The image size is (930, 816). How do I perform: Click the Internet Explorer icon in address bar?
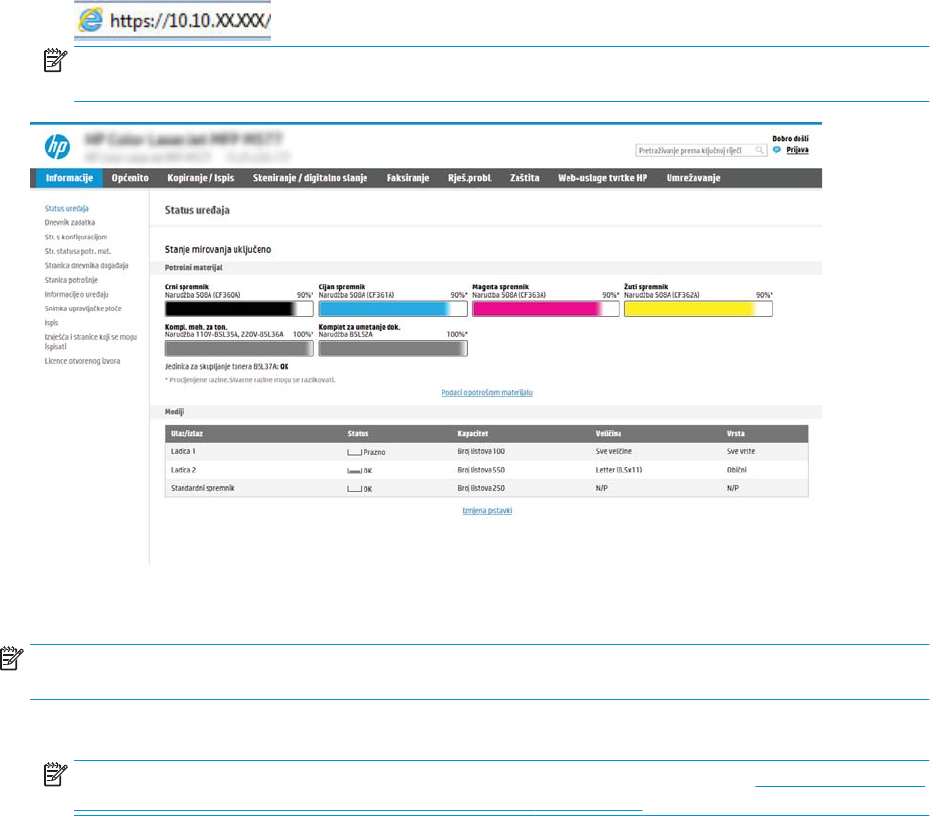[91, 20]
